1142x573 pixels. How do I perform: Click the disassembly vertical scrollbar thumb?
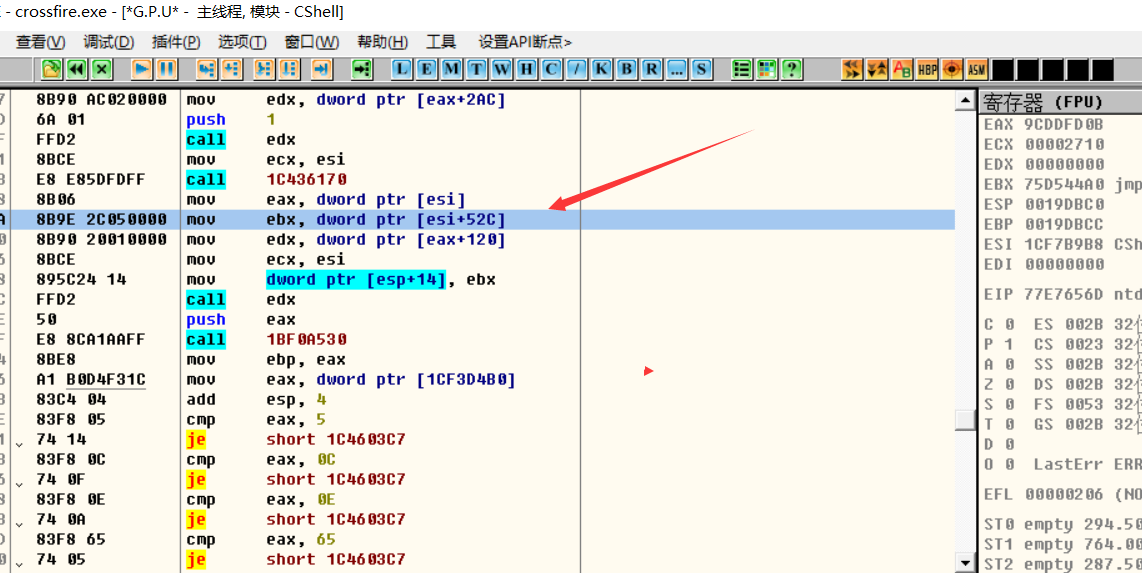[x=966, y=420]
